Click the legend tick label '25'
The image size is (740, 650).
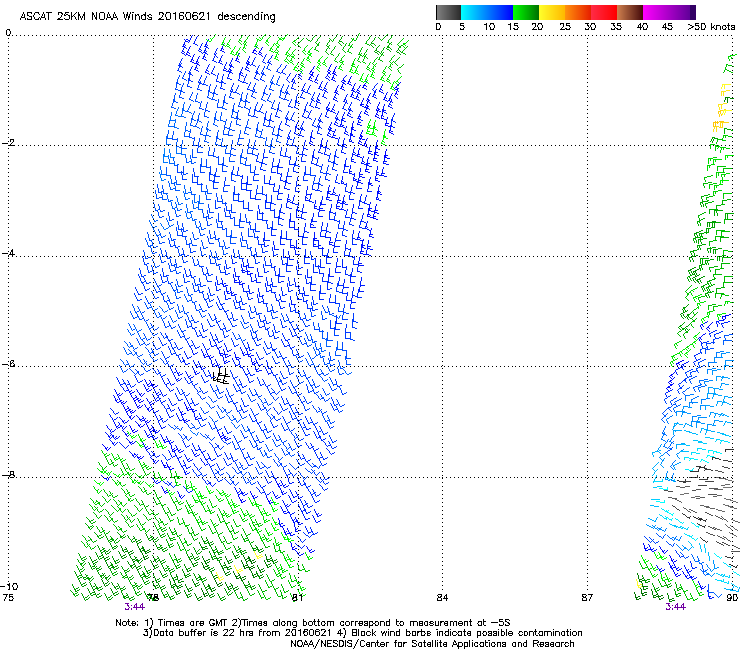point(565,27)
